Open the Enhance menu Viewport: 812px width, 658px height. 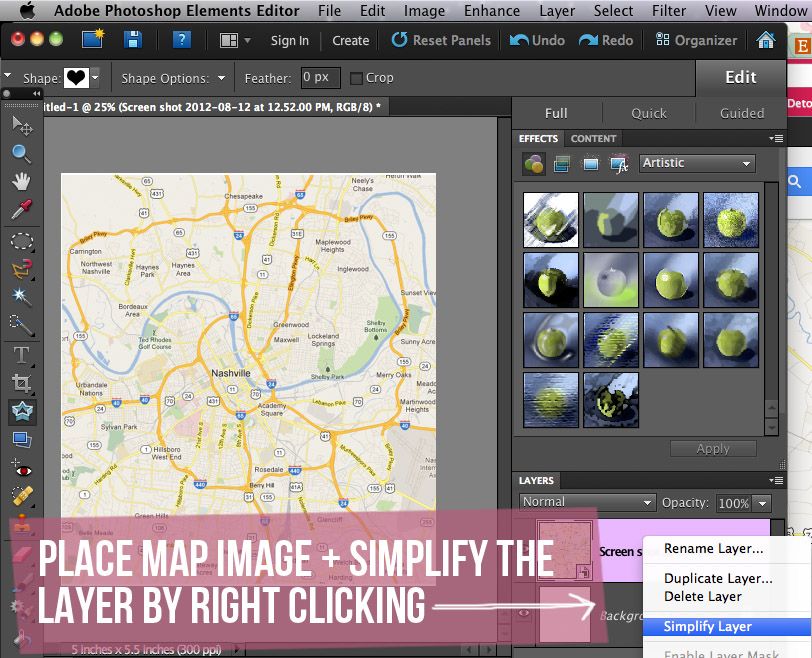(x=492, y=10)
